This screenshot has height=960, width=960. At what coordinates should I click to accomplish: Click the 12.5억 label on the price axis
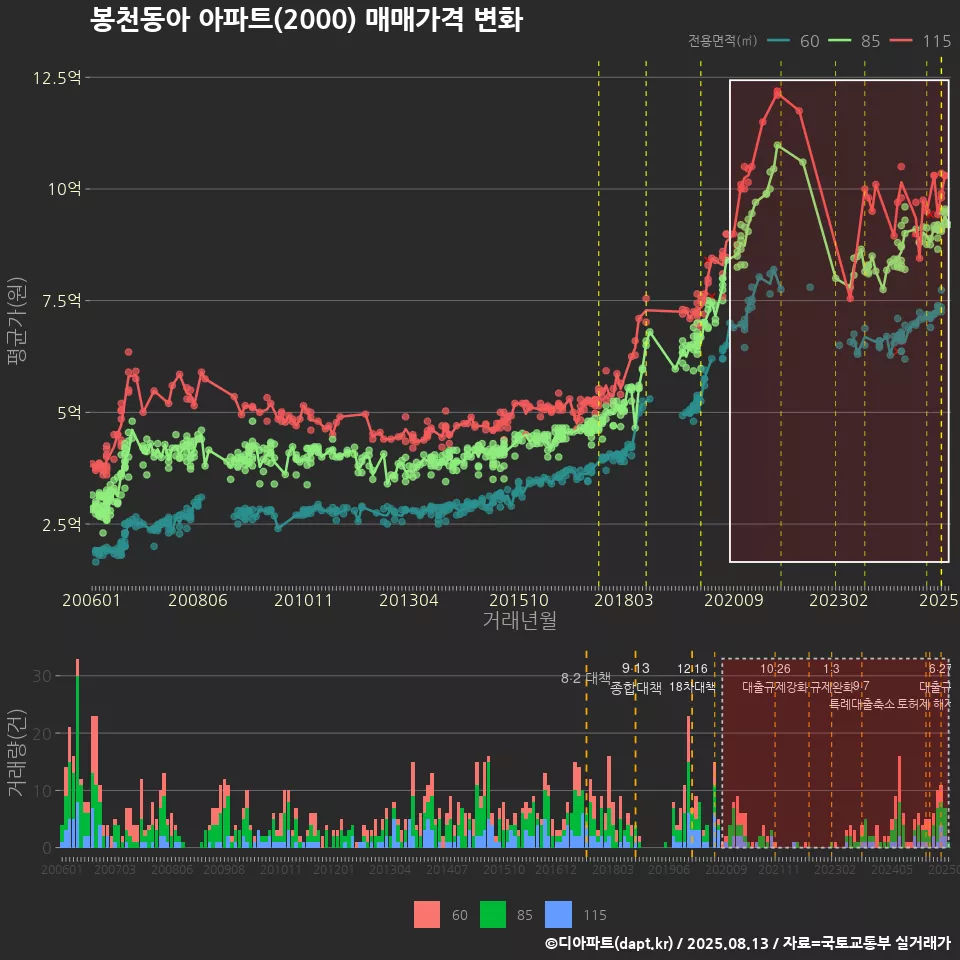click(x=57, y=78)
